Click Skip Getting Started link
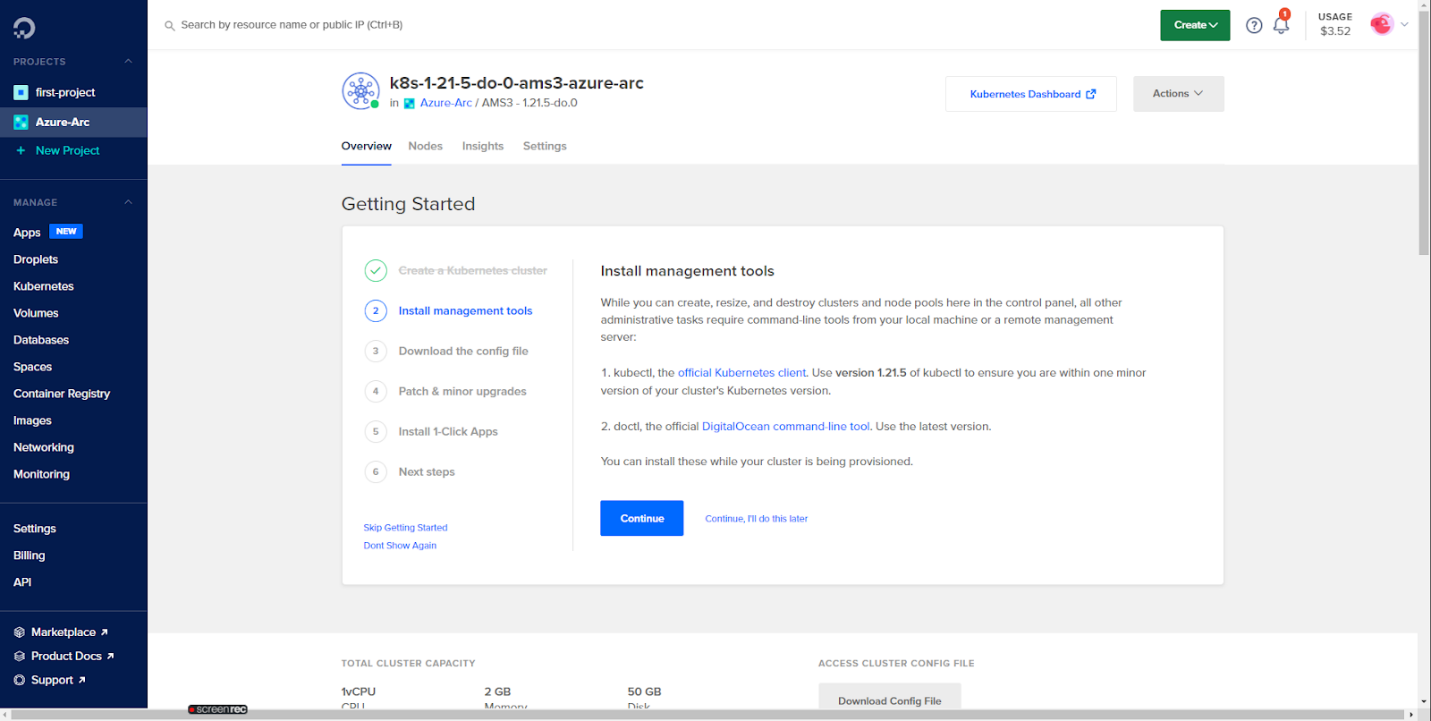1431x721 pixels. (405, 527)
